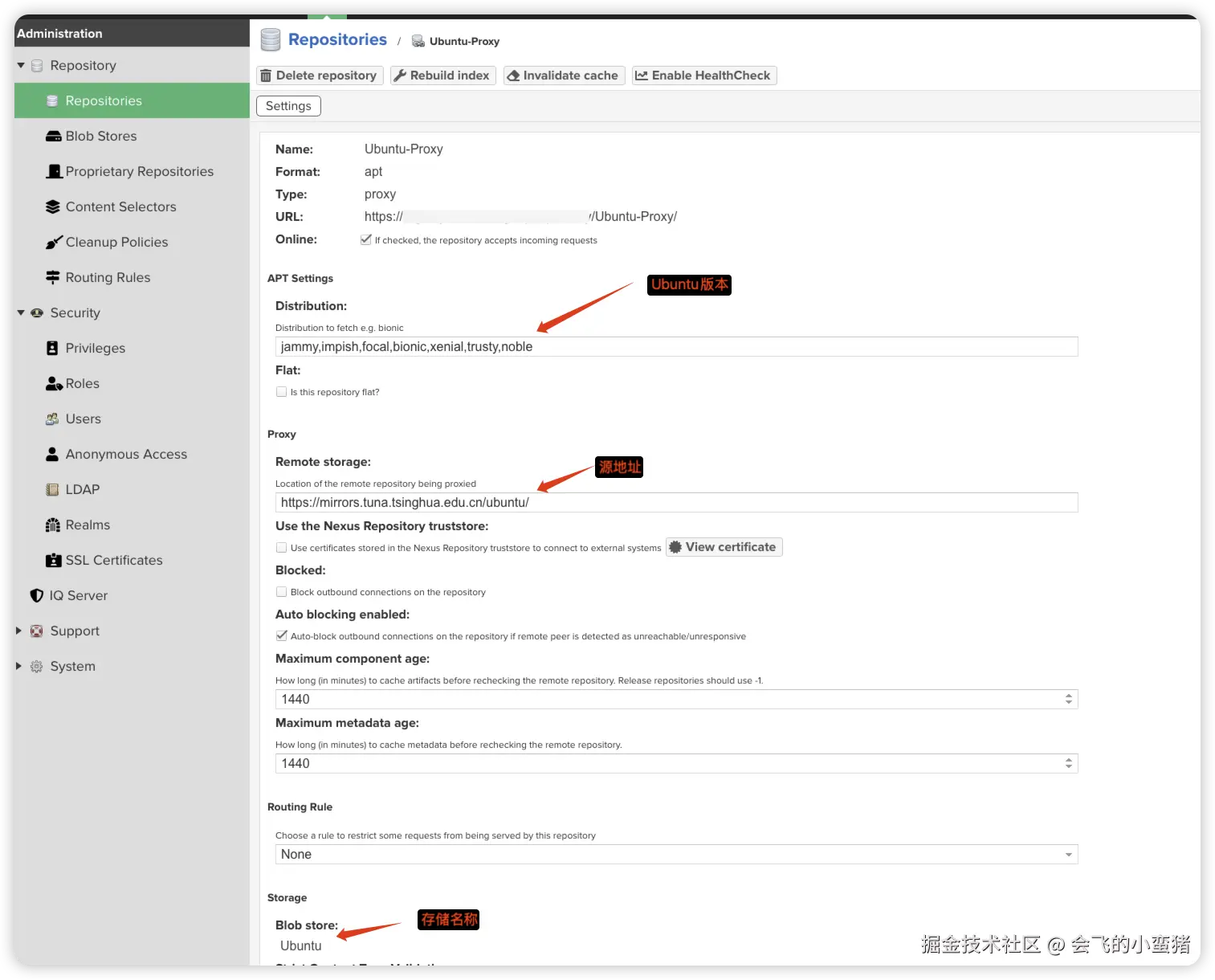
Task: Click the Maximum metadata age stepper arrows
Action: pos(1068,764)
